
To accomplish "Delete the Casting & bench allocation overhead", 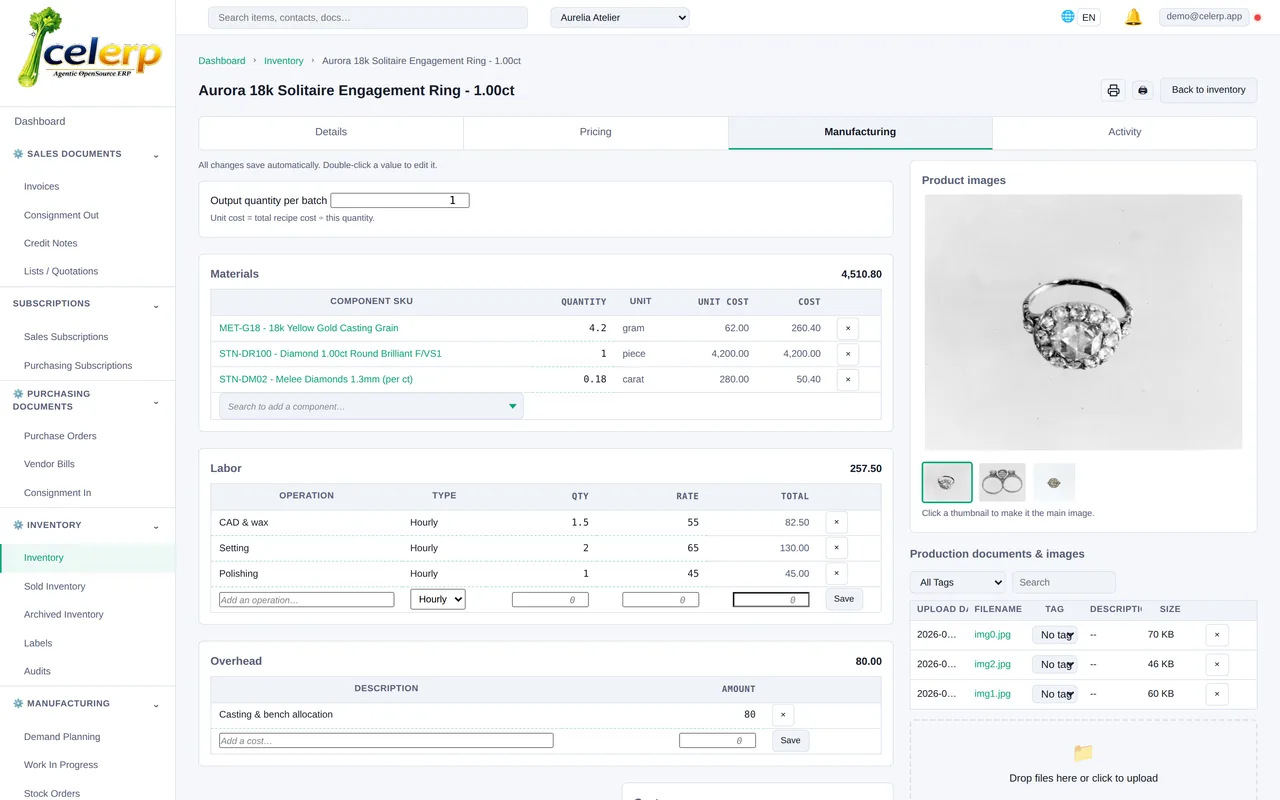I will 783,715.
